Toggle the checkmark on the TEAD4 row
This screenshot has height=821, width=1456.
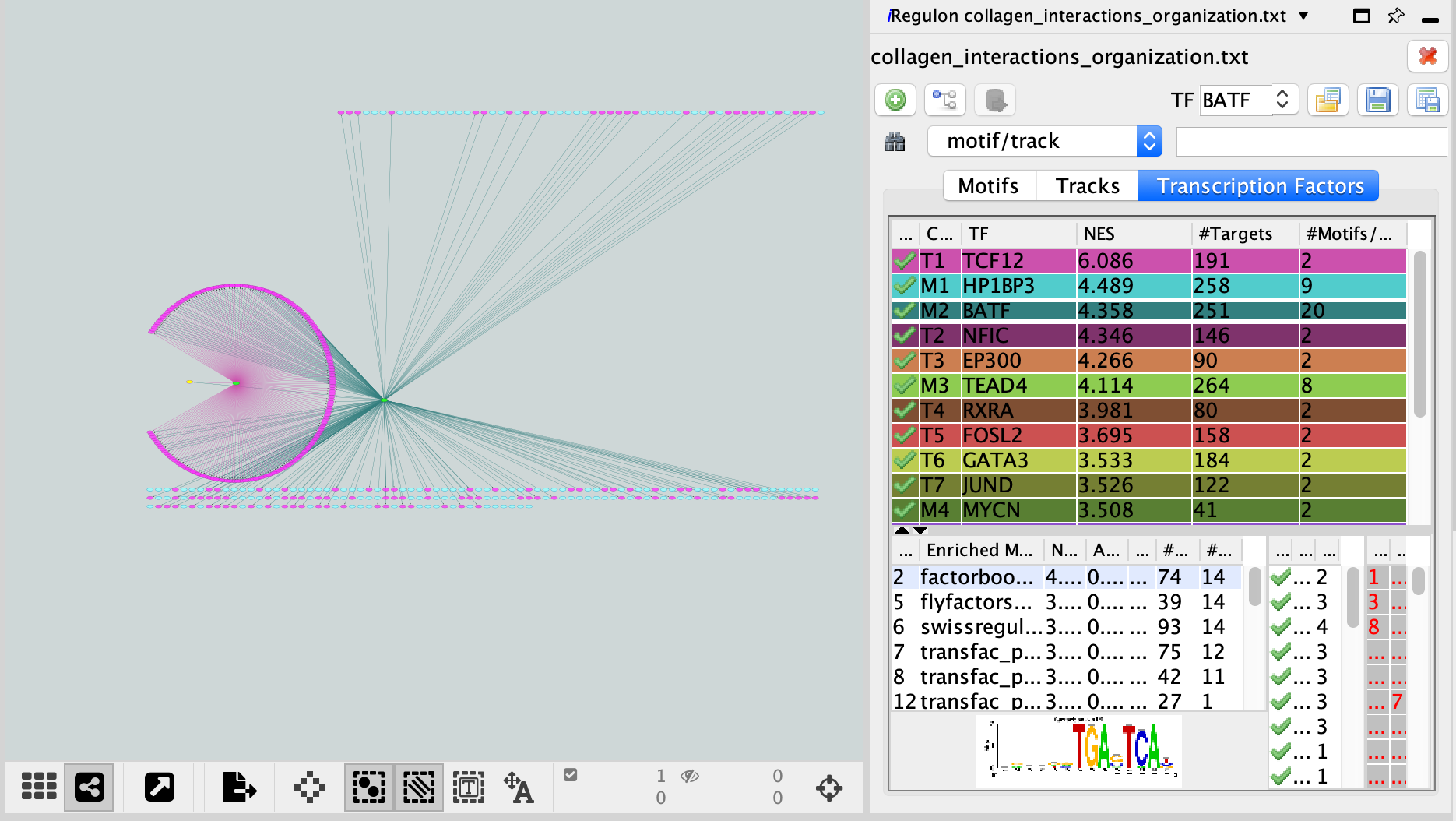(x=905, y=385)
